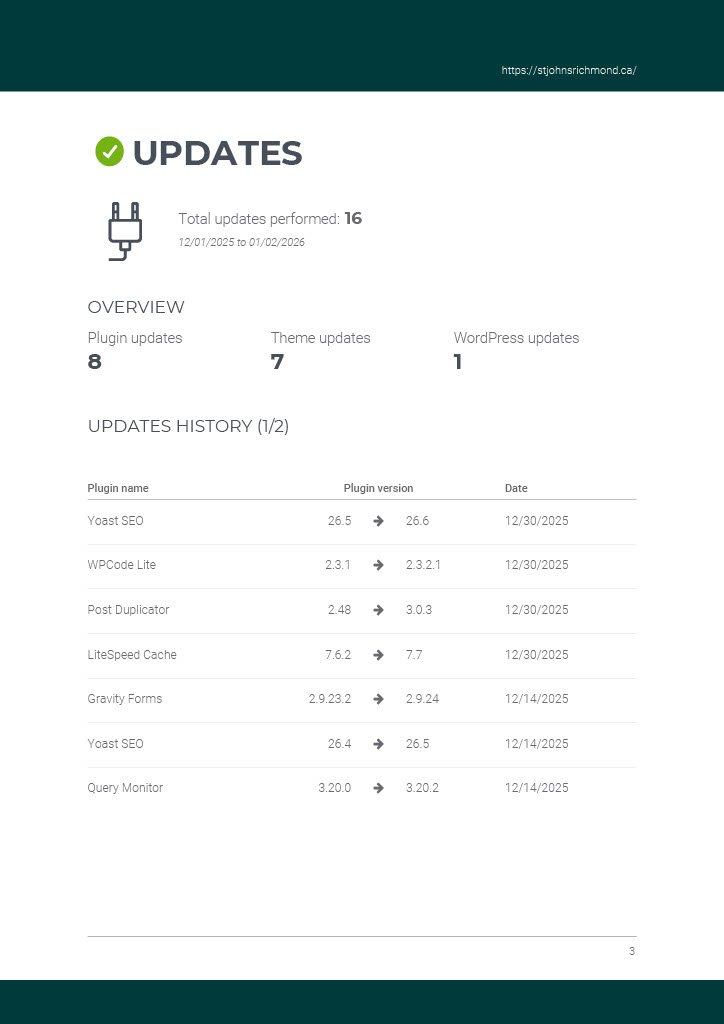Click the green checkmark icon beside UPDATES
The width and height of the screenshot is (724, 1024).
[x=109, y=152]
